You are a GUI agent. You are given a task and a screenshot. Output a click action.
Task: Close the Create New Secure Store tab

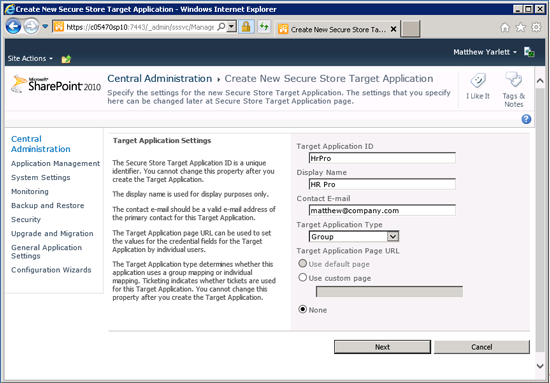point(394,29)
